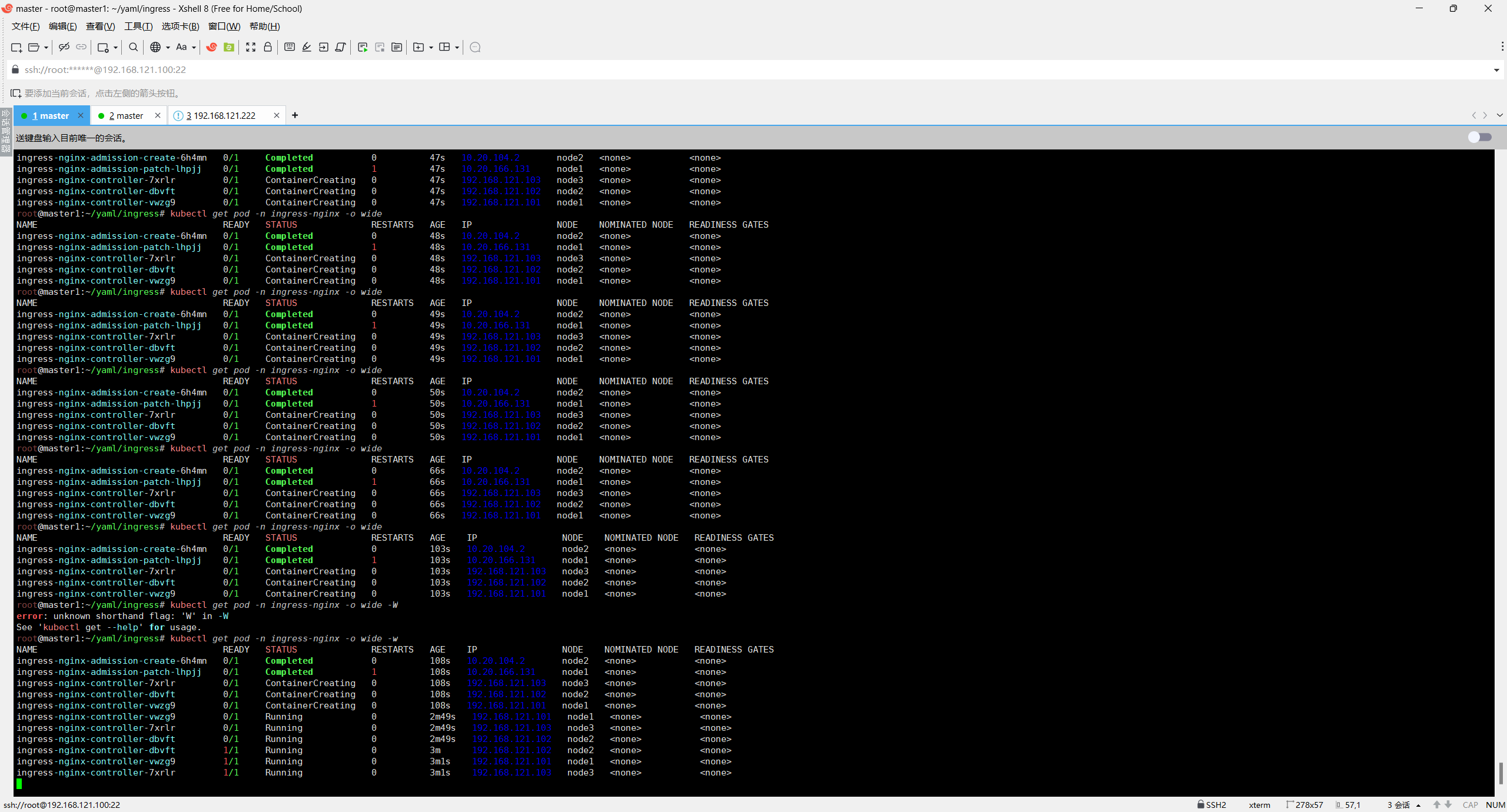
Task: Toggle the CAP indicator in the status bar
Action: tap(1470, 804)
